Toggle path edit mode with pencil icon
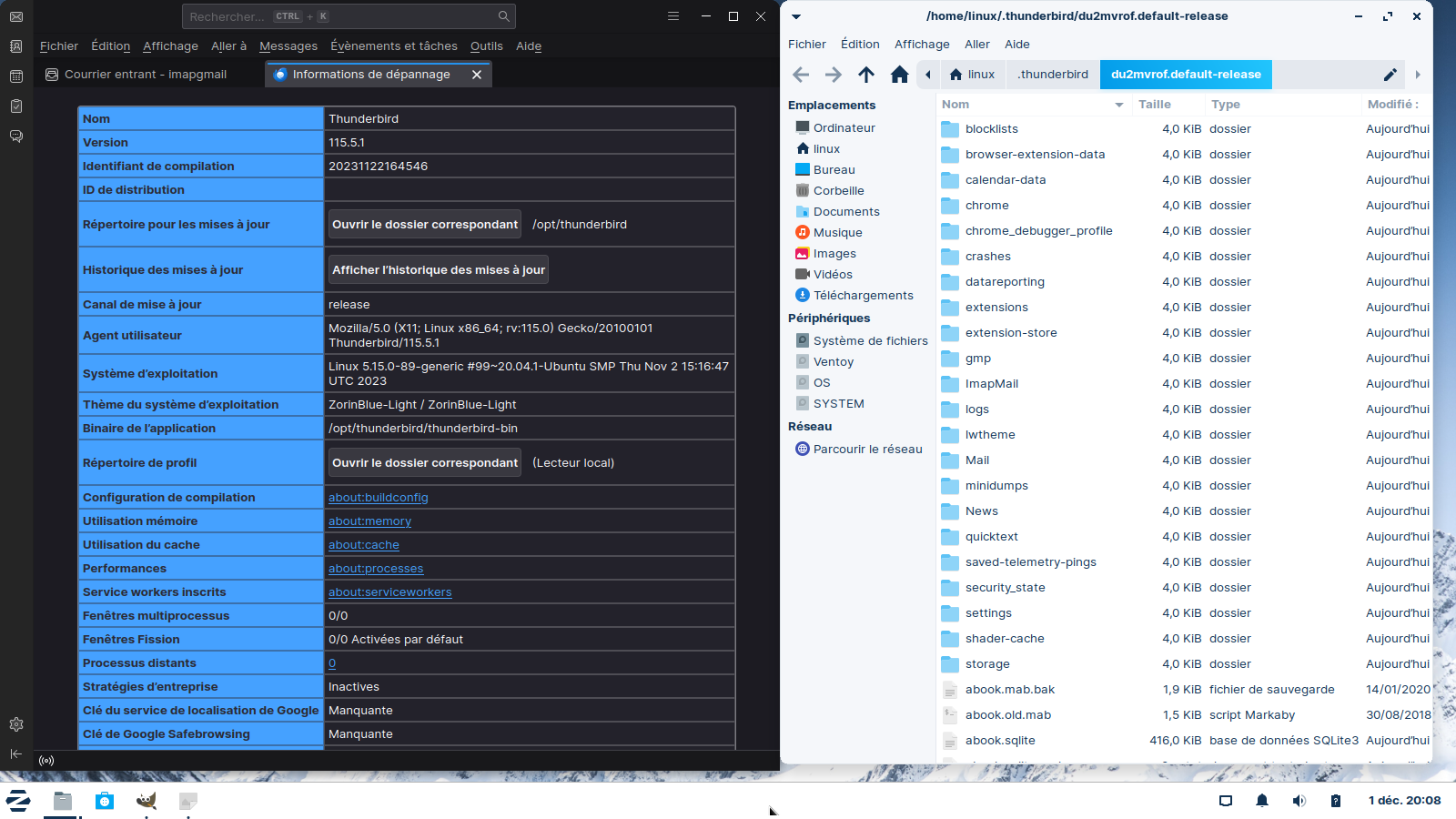 [1390, 75]
